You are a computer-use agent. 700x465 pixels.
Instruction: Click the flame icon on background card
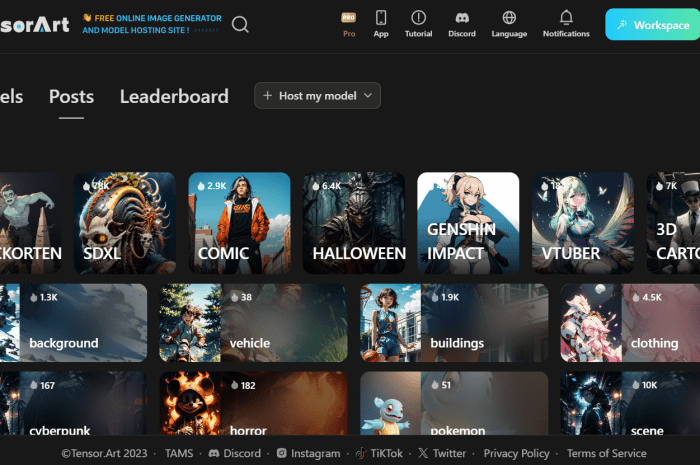[x=33, y=297]
